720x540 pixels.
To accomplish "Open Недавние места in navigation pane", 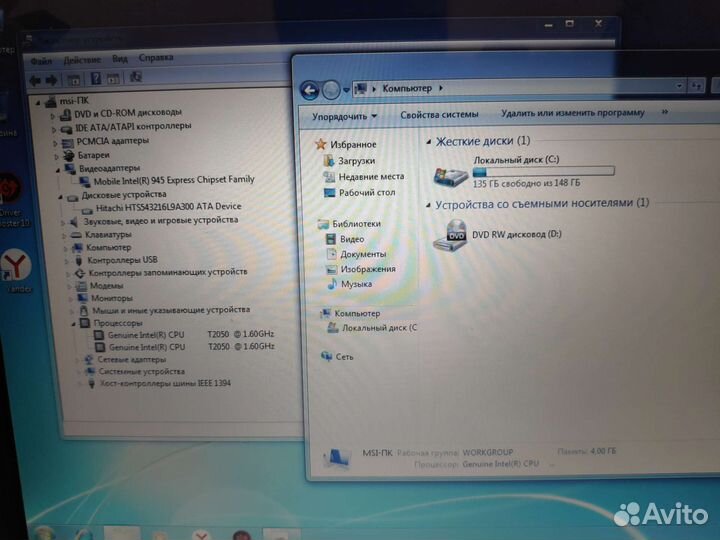I will [371, 176].
